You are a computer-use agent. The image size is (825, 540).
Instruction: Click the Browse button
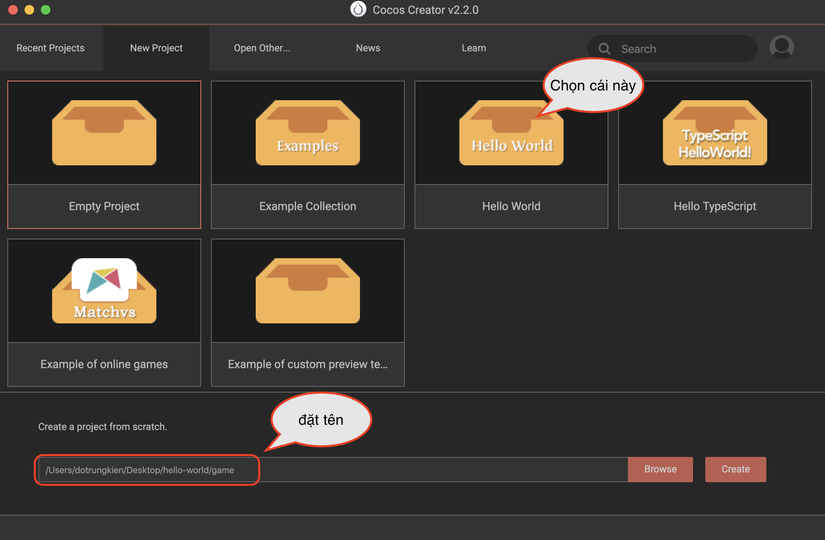pyautogui.click(x=660, y=469)
